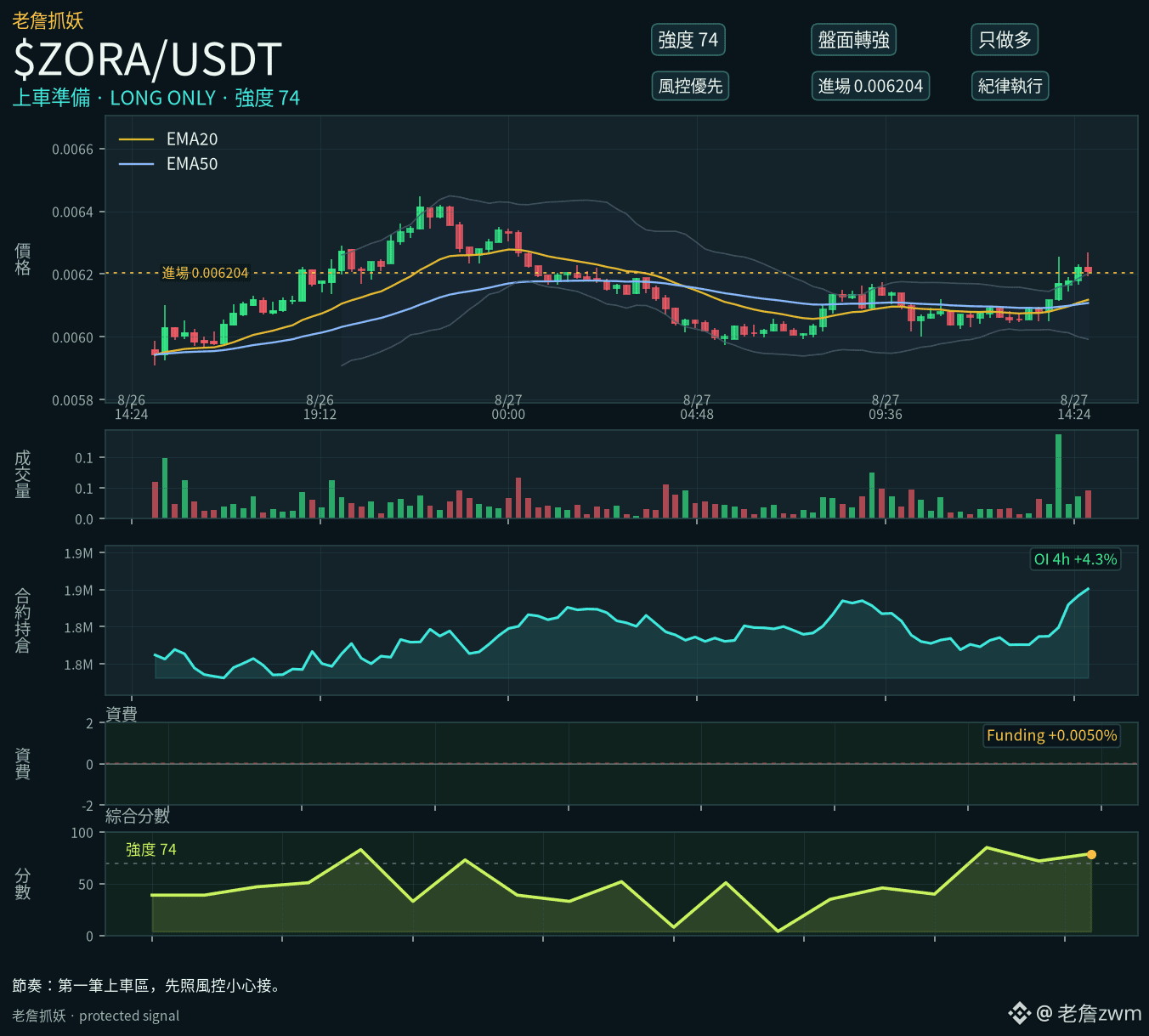The height and width of the screenshot is (1036, 1149).
Task: Click the orange end dot on the score line
Action: (1091, 855)
